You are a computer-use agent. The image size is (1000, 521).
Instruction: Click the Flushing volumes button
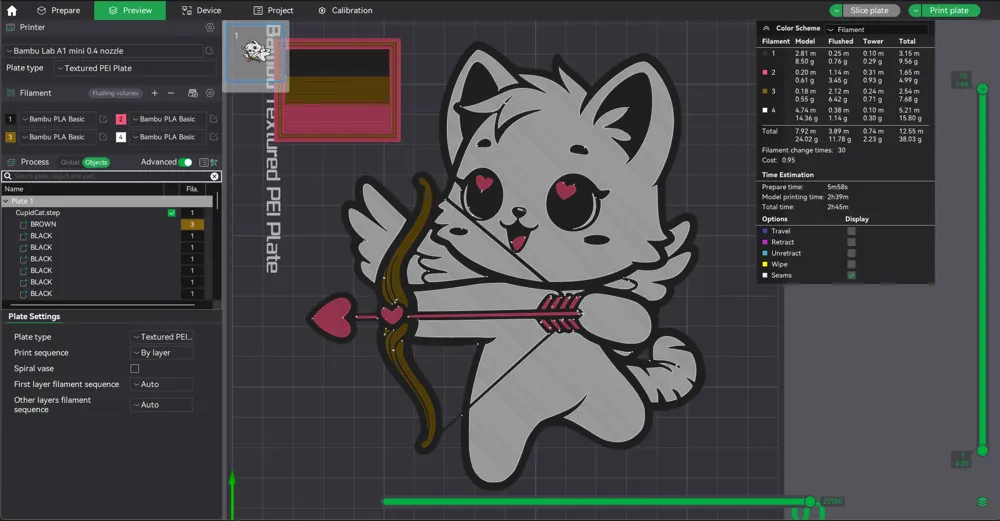click(115, 93)
